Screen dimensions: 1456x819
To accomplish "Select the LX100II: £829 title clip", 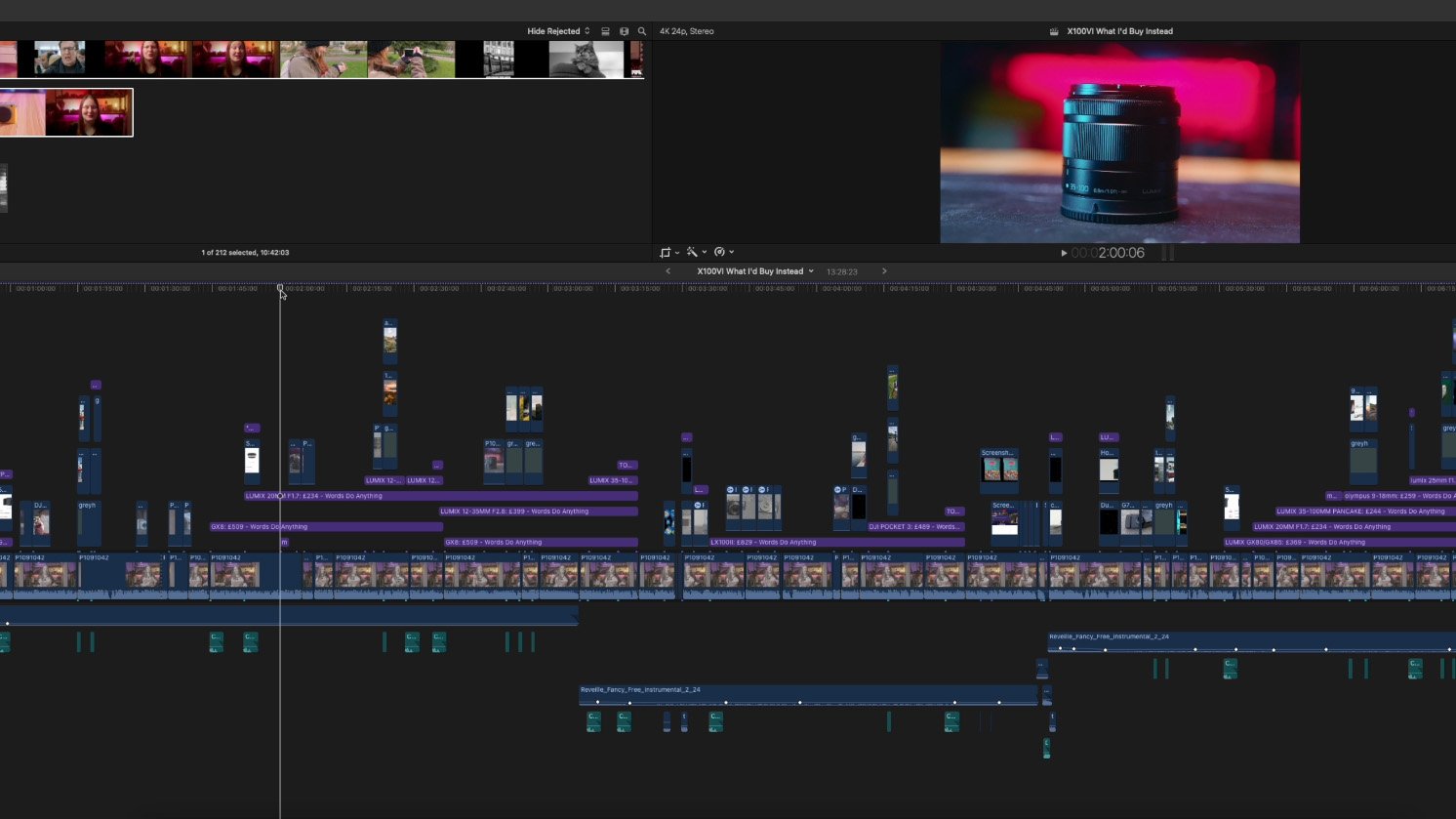I will (836, 543).
